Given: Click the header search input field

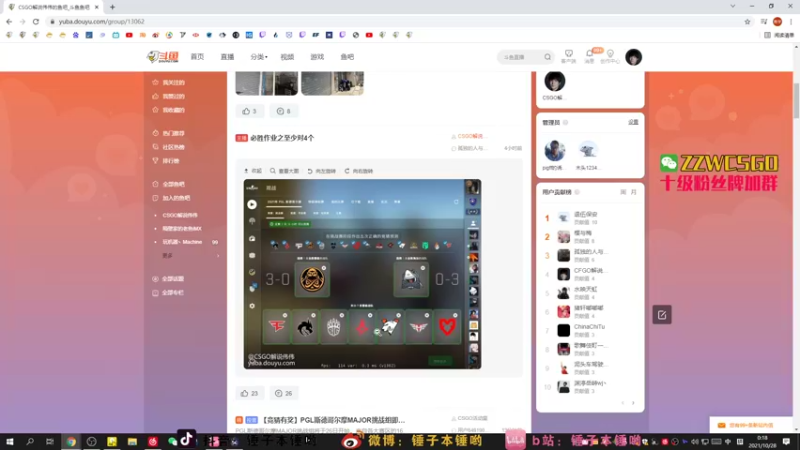Looking at the screenshot, I should click(x=520, y=57).
